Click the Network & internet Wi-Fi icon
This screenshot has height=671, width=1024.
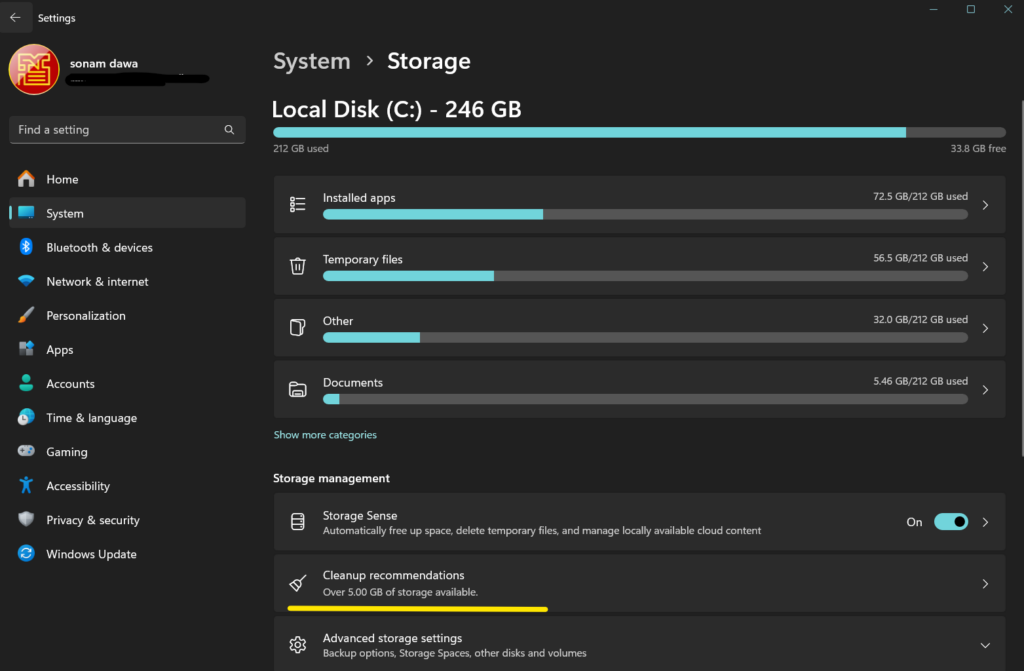(x=27, y=281)
